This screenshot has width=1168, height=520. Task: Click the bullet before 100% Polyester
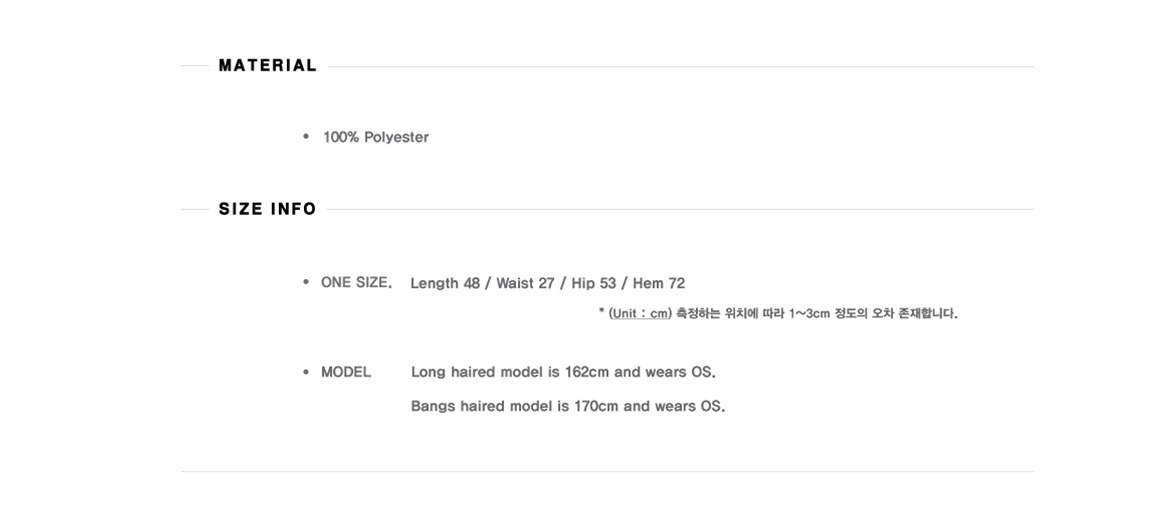(305, 136)
